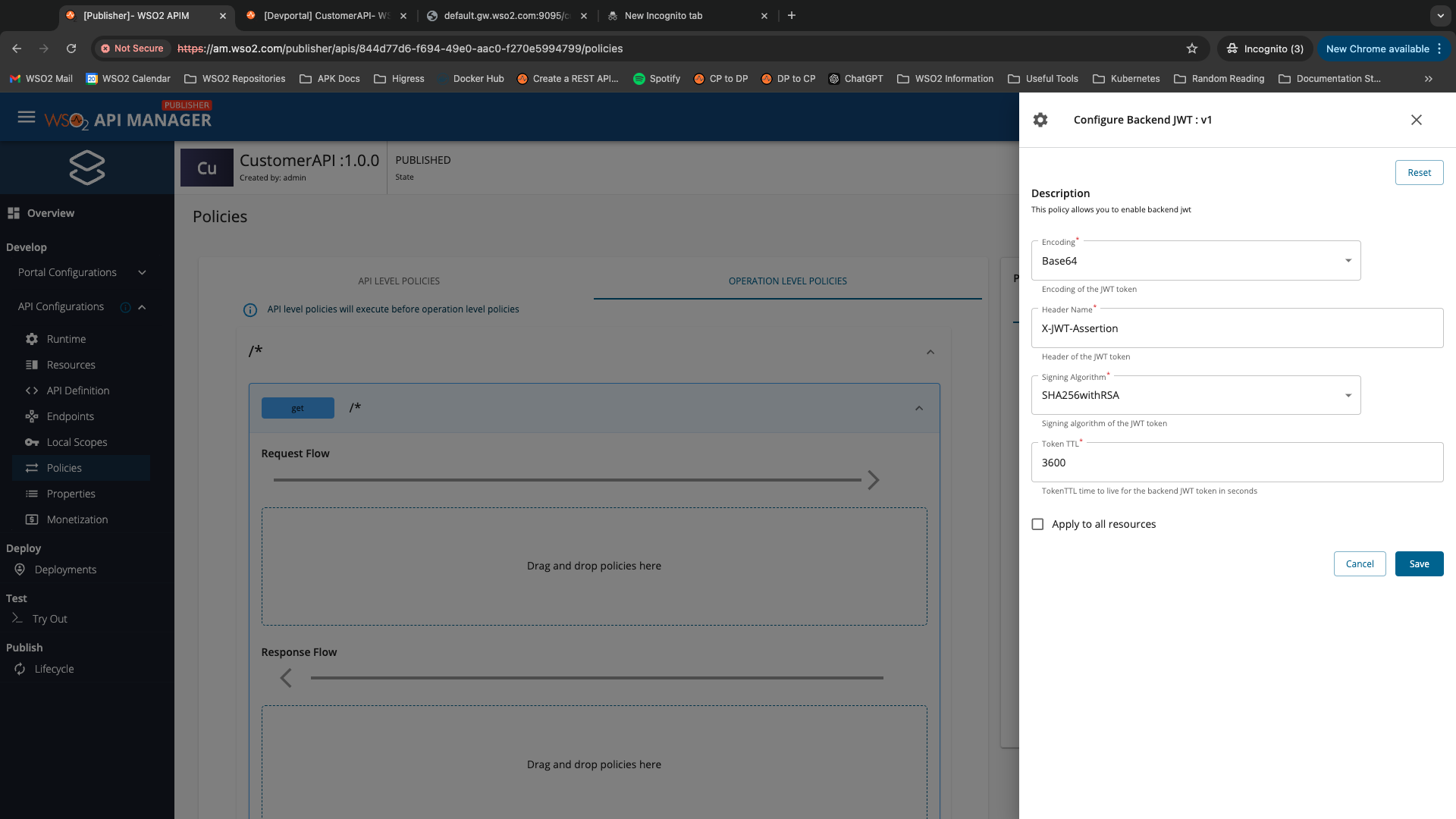Click the get method badge
This screenshot has width=1456, height=819.
298,408
